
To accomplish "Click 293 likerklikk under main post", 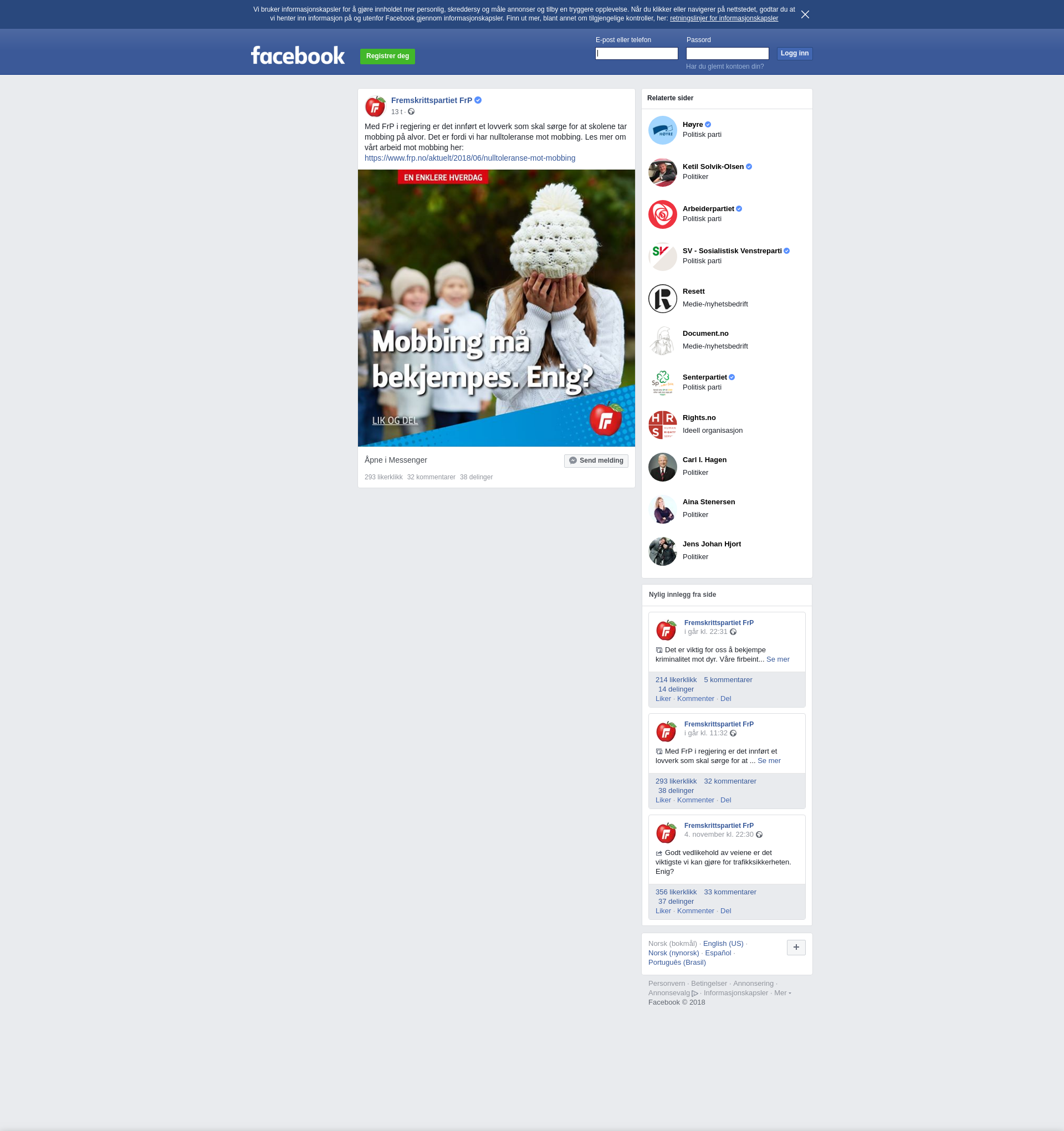I will coord(383,477).
